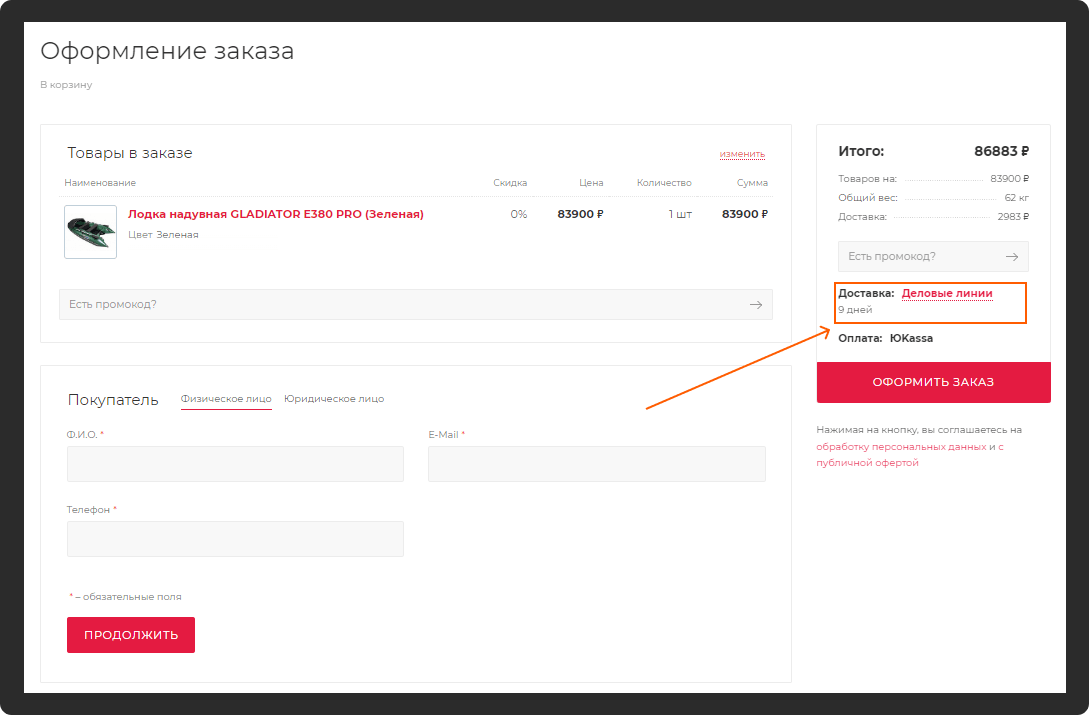Image resolution: width=1089 pixels, height=715 pixels.
Task: Open публичной офертой link
Action: 867,463
